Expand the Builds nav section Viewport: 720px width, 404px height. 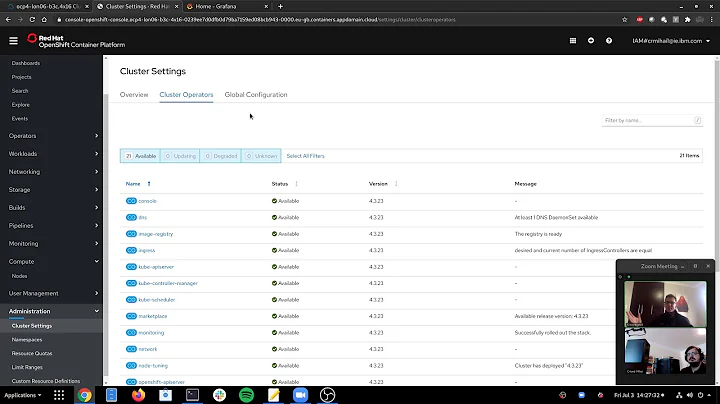pyautogui.click(x=53, y=208)
